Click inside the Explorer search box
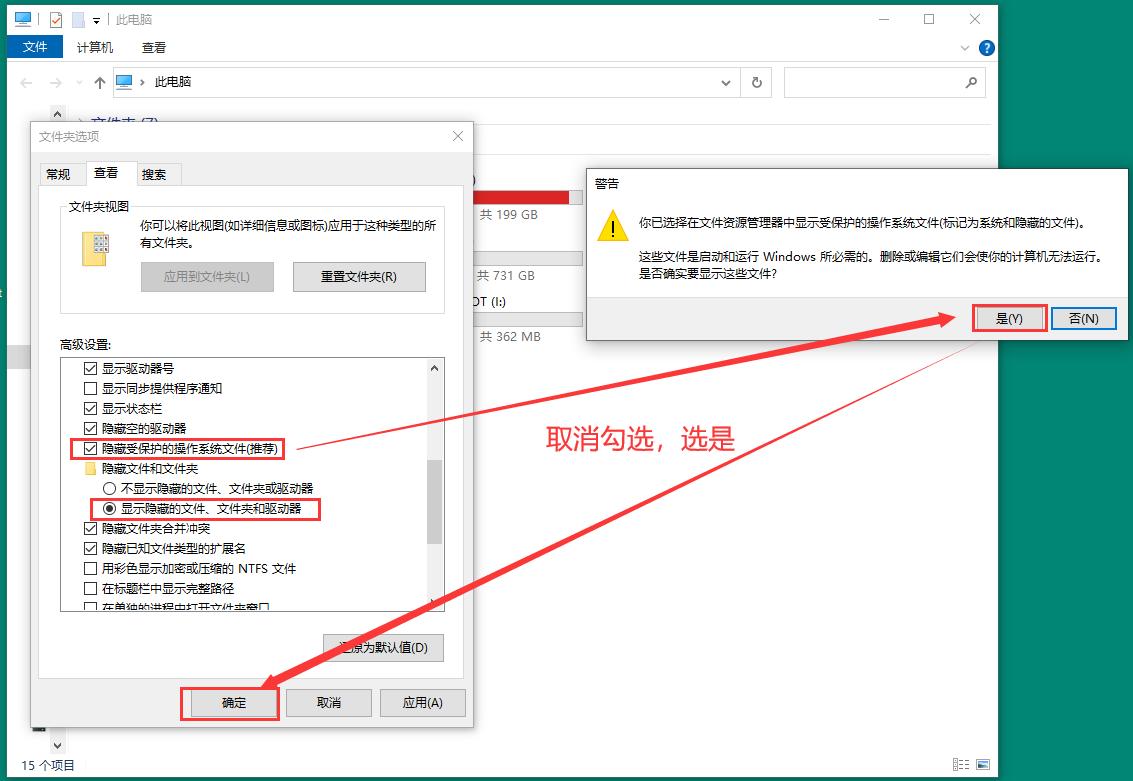This screenshot has height=781, width=1133. 880,82
